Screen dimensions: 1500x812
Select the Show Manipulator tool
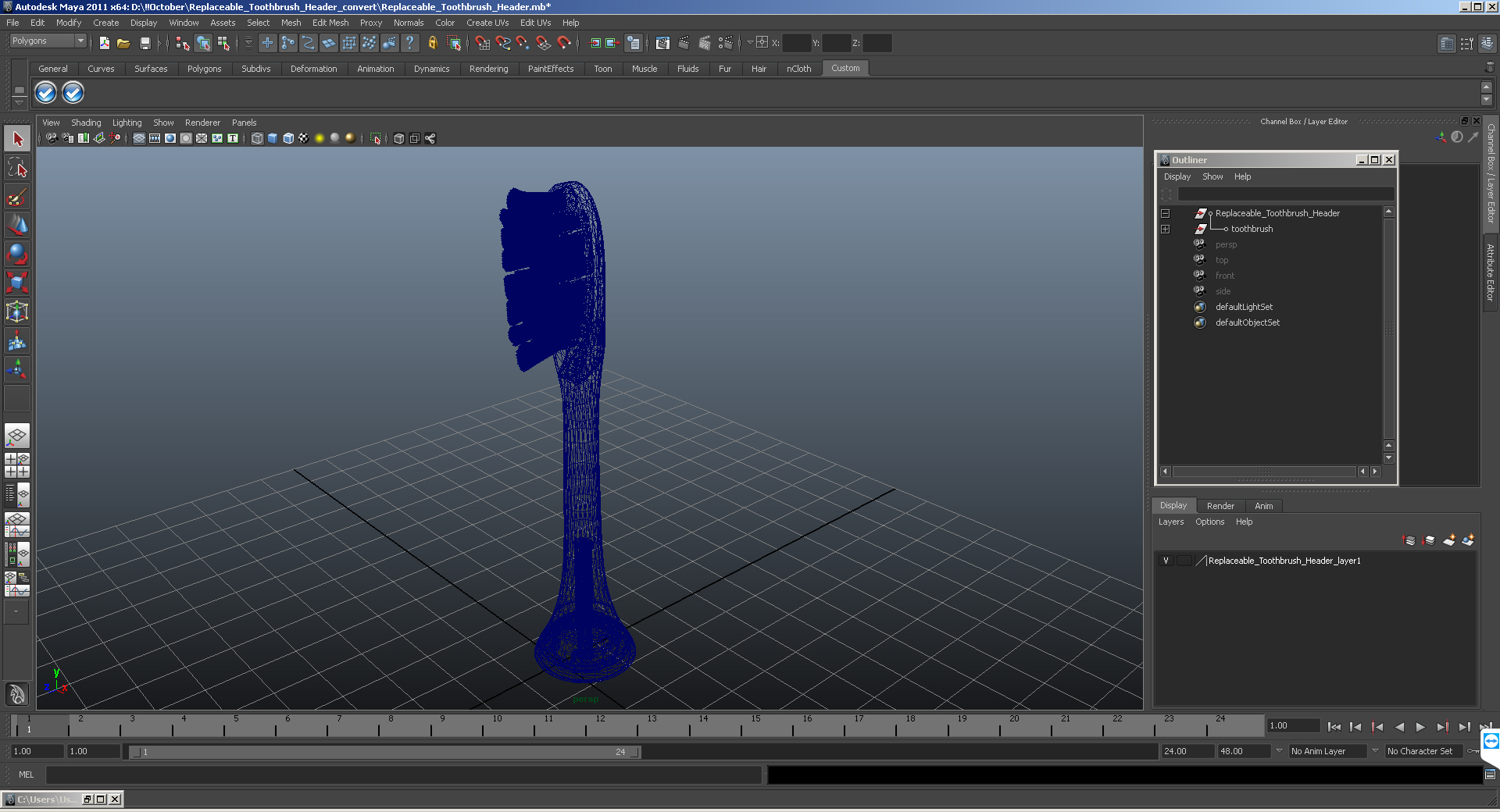click(17, 369)
